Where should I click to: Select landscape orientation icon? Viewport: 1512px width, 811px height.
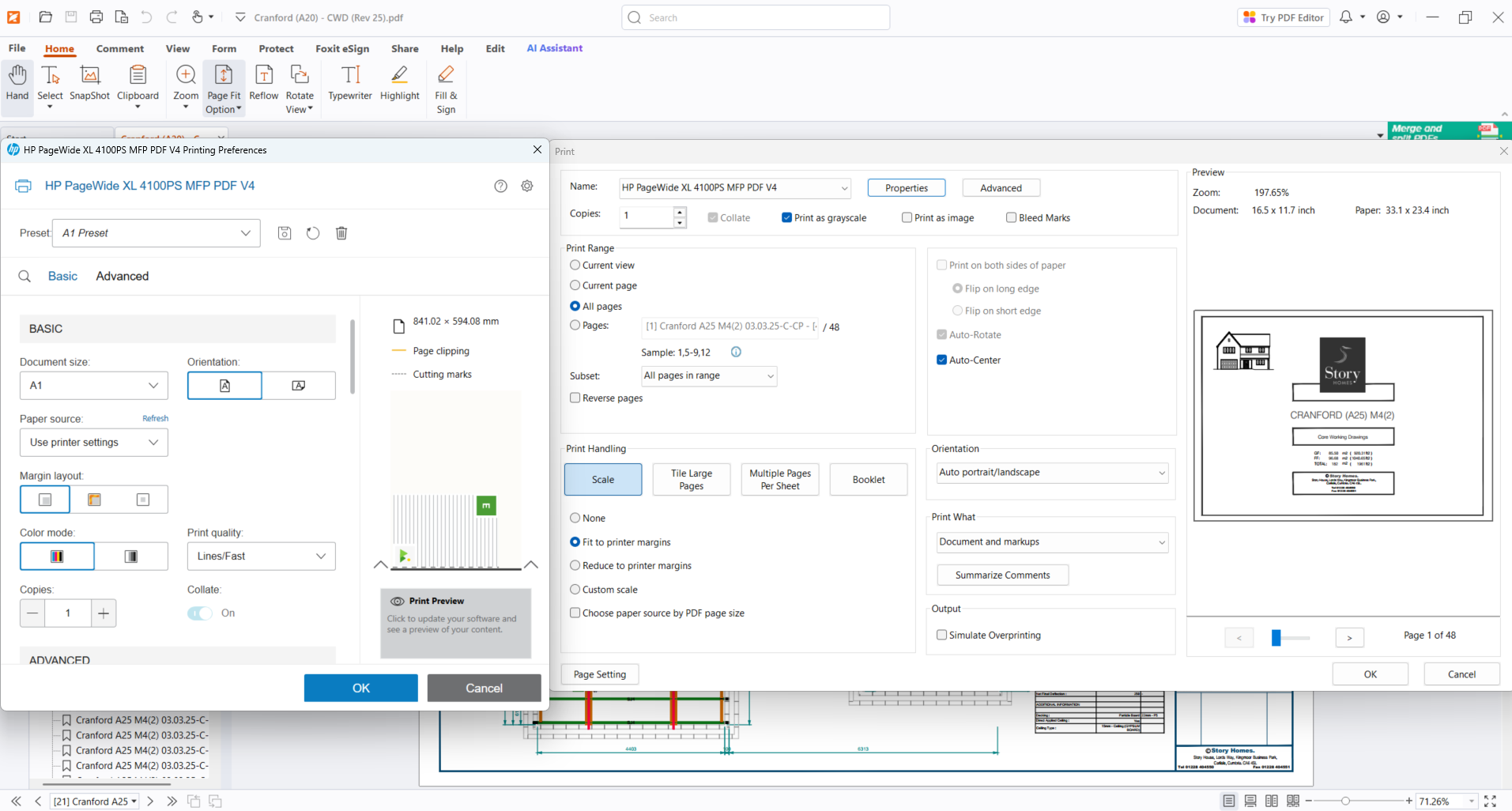coord(299,386)
